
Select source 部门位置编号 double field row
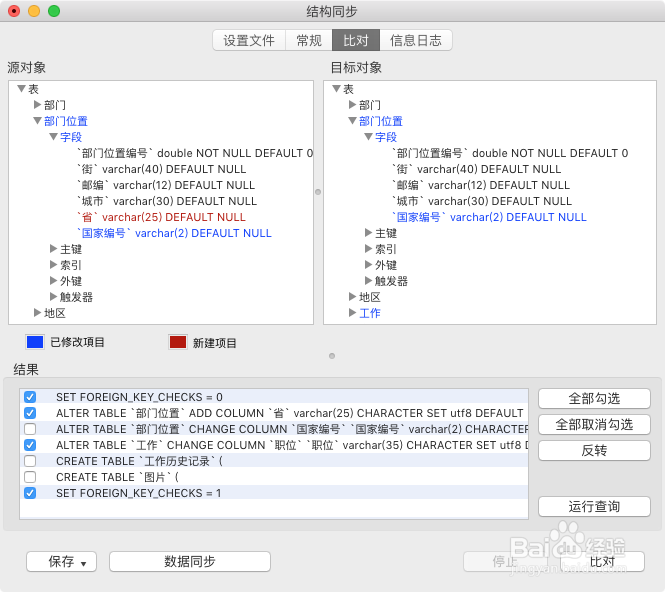click(195, 153)
